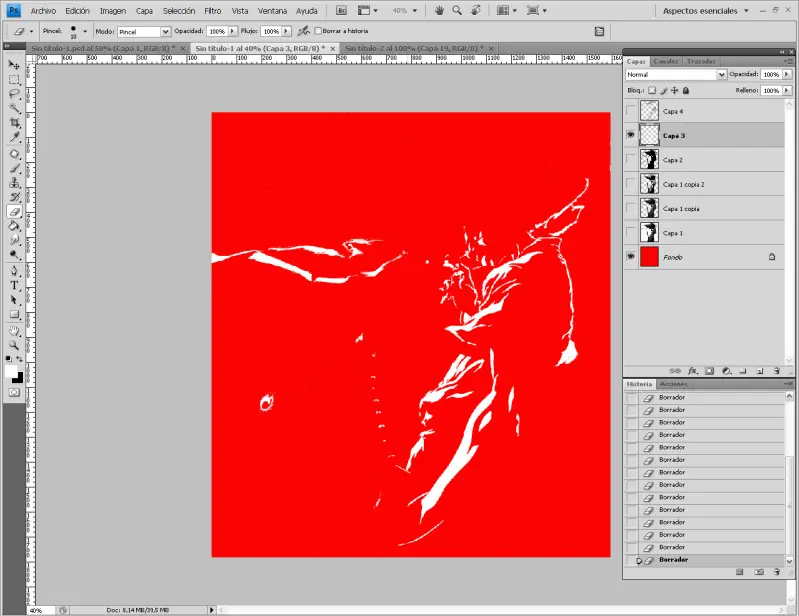The width and height of the screenshot is (799, 616).
Task: Select the History Brush tool
Action: (x=14, y=197)
